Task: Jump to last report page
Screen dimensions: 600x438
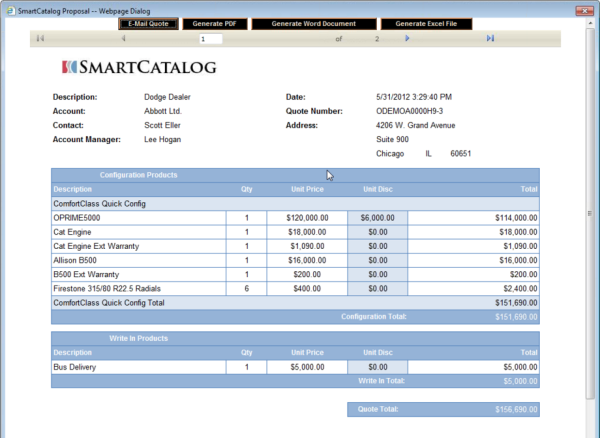Action: click(490, 39)
